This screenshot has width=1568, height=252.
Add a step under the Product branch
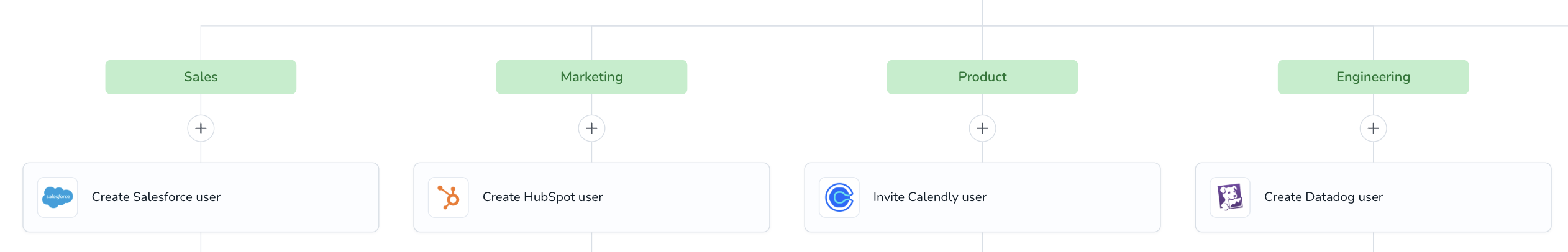point(982,128)
